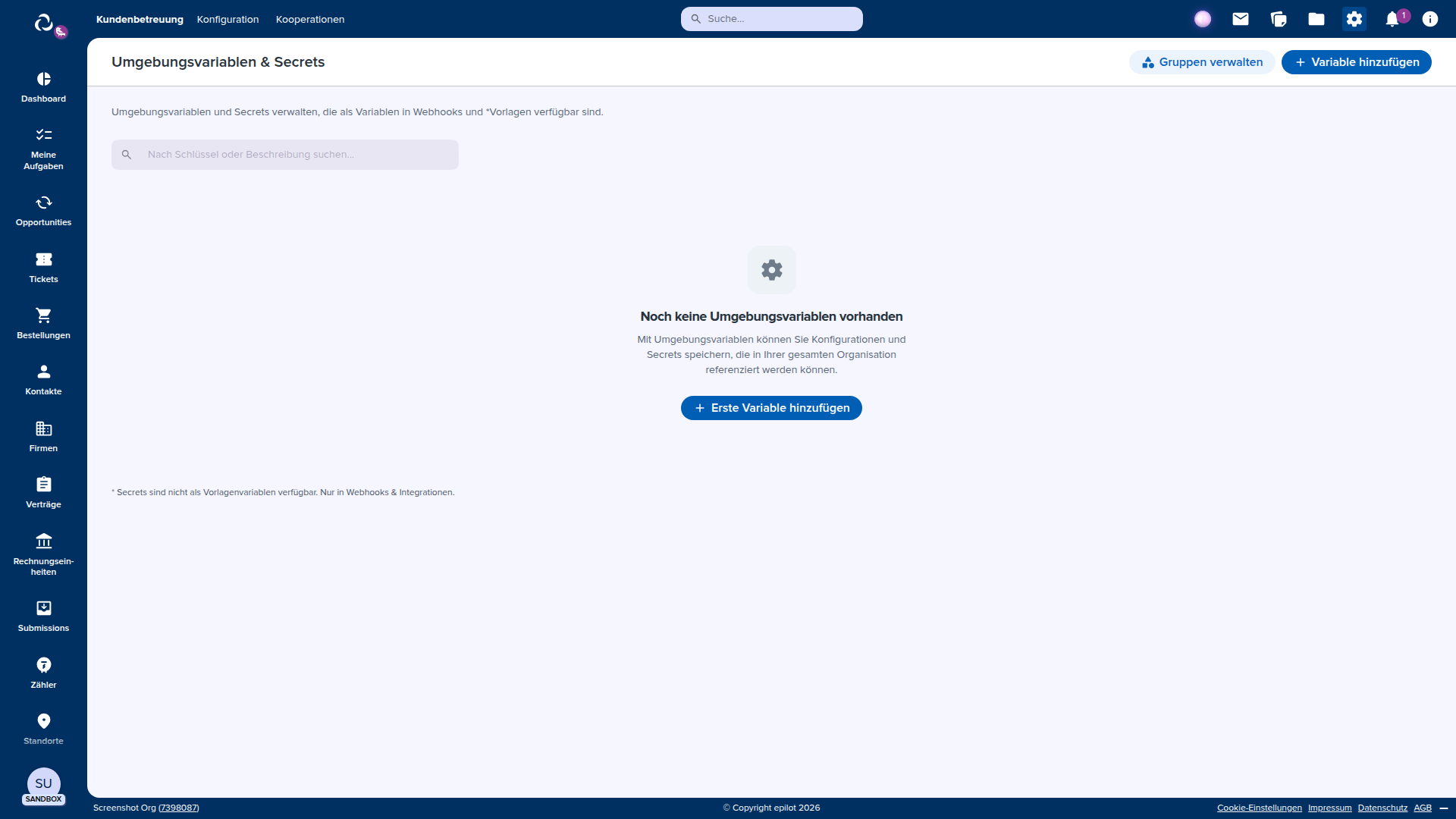Viewport: 1456px width, 819px height.
Task: Focus the Schlüssel oder Beschreibung search box
Action: (285, 155)
